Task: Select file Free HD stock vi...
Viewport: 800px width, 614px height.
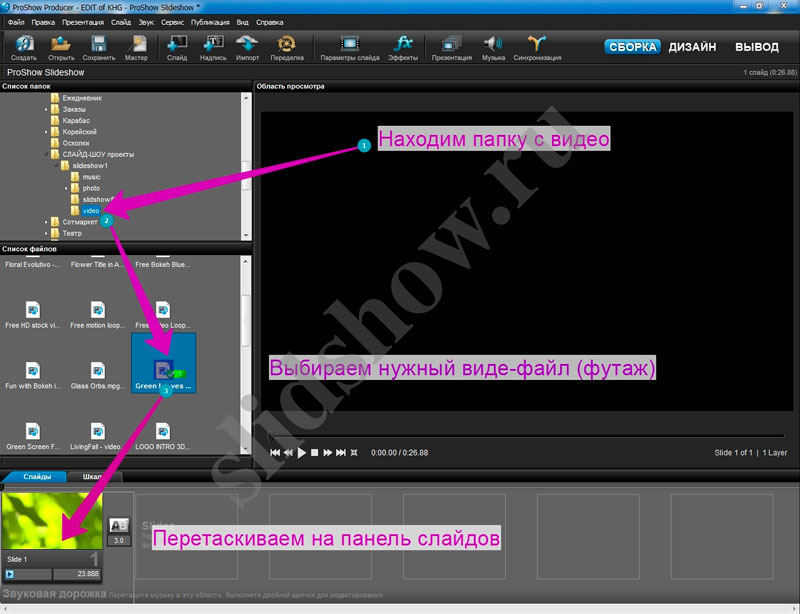Action: click(x=33, y=315)
